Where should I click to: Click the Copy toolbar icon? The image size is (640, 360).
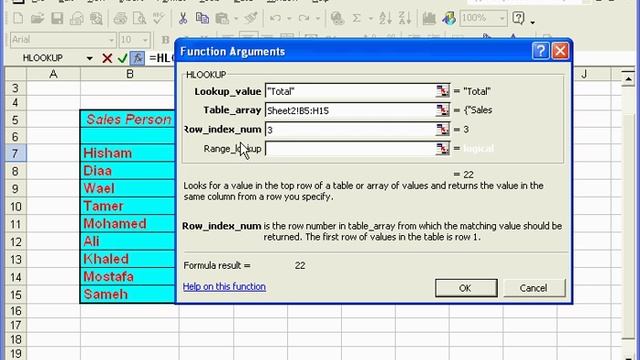(202, 18)
